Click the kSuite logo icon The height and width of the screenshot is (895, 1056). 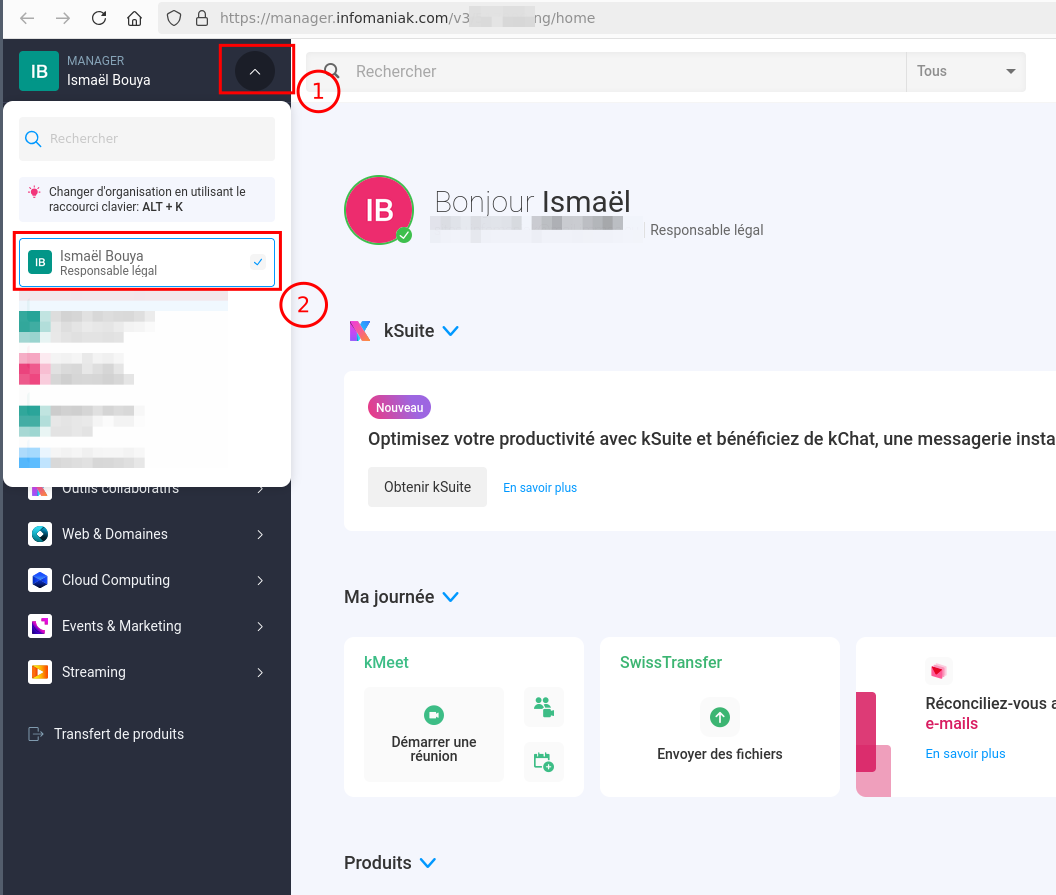click(x=360, y=331)
